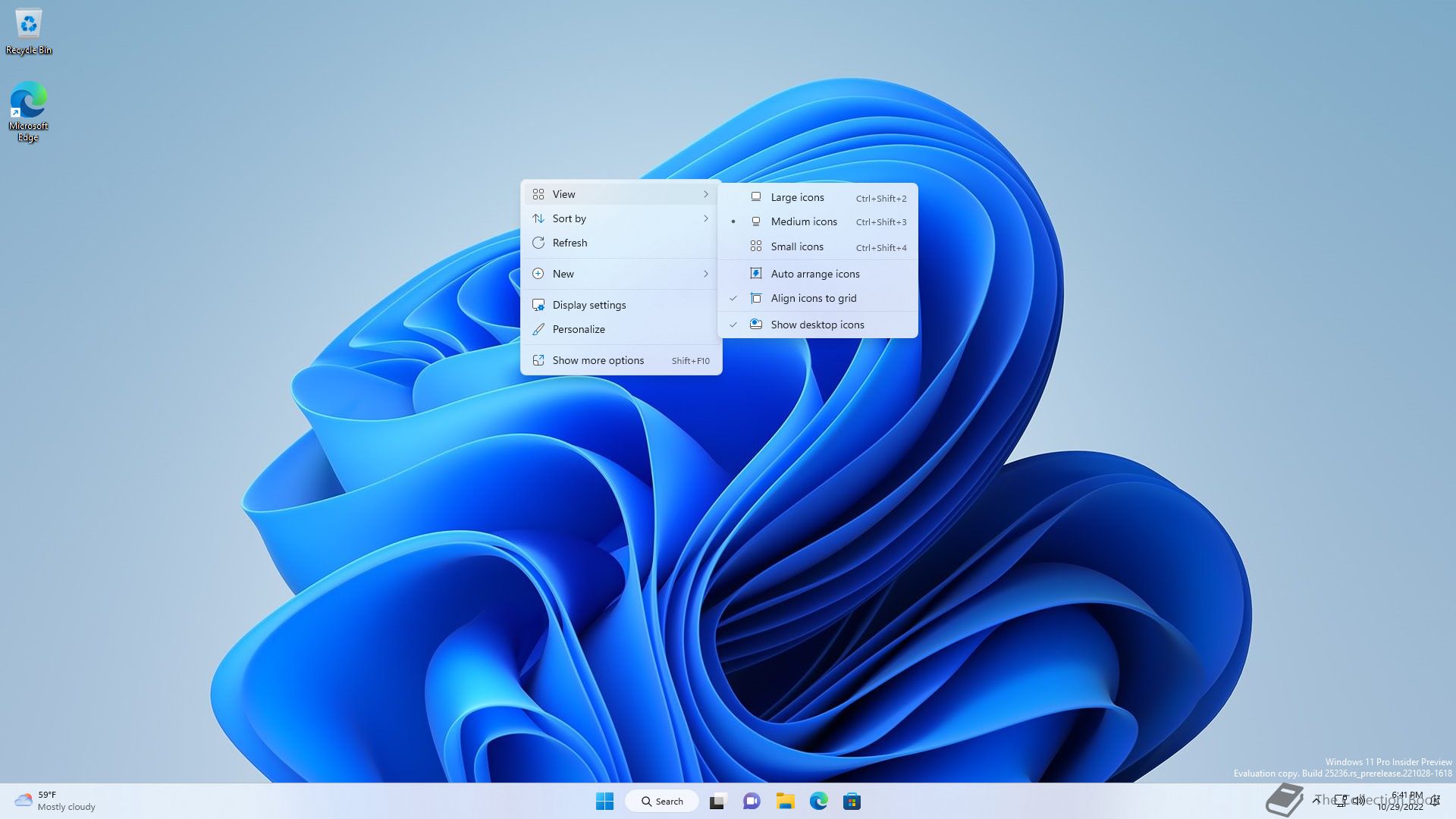
Task: Launch the Chat app from the taskbar
Action: [752, 801]
